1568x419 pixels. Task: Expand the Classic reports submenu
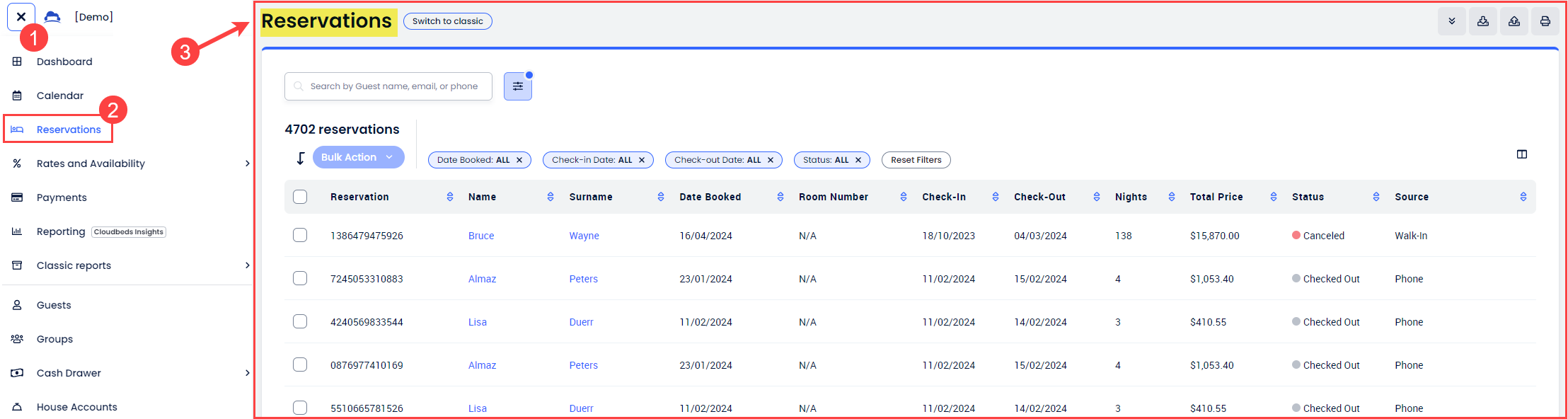[247, 265]
